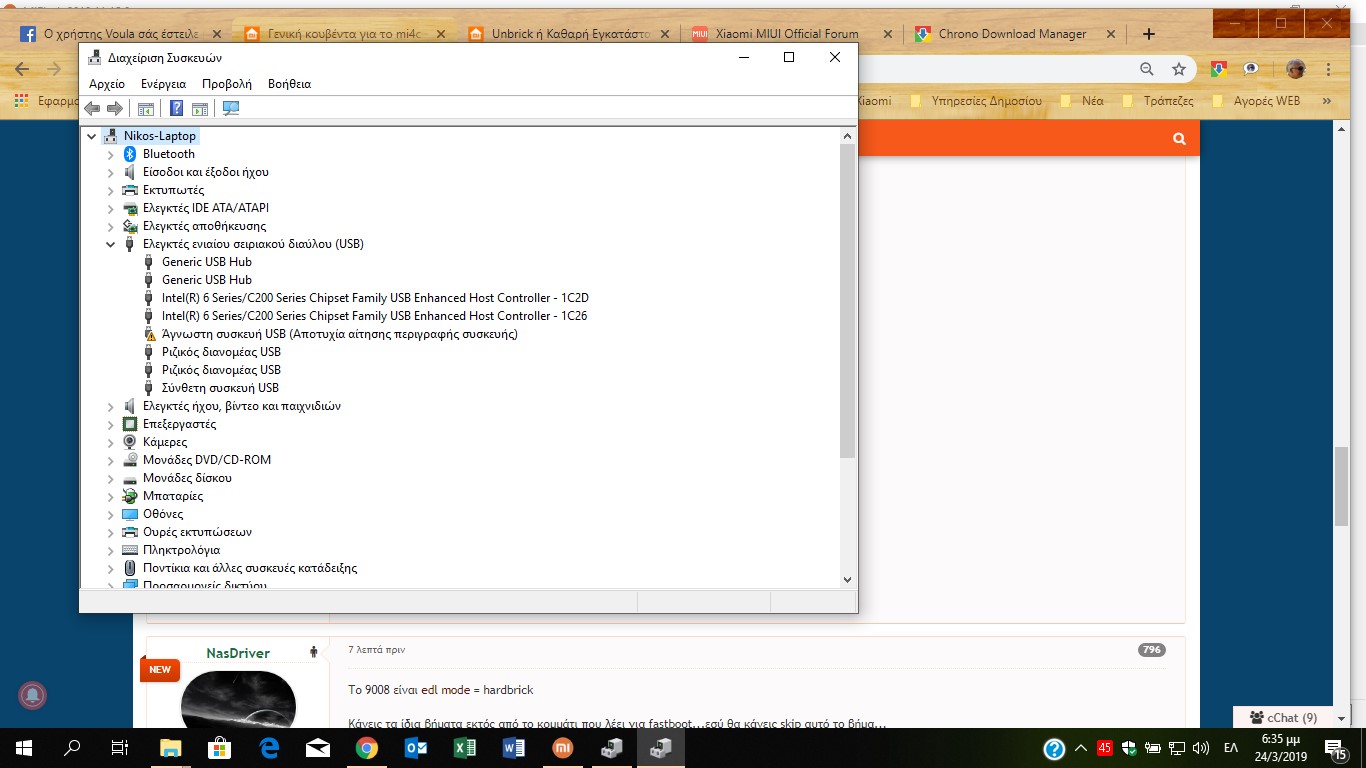This screenshot has height=768, width=1366.
Task: Open the Υπηρεσίες Δημοσίου bookmark folder
Action: (x=977, y=101)
